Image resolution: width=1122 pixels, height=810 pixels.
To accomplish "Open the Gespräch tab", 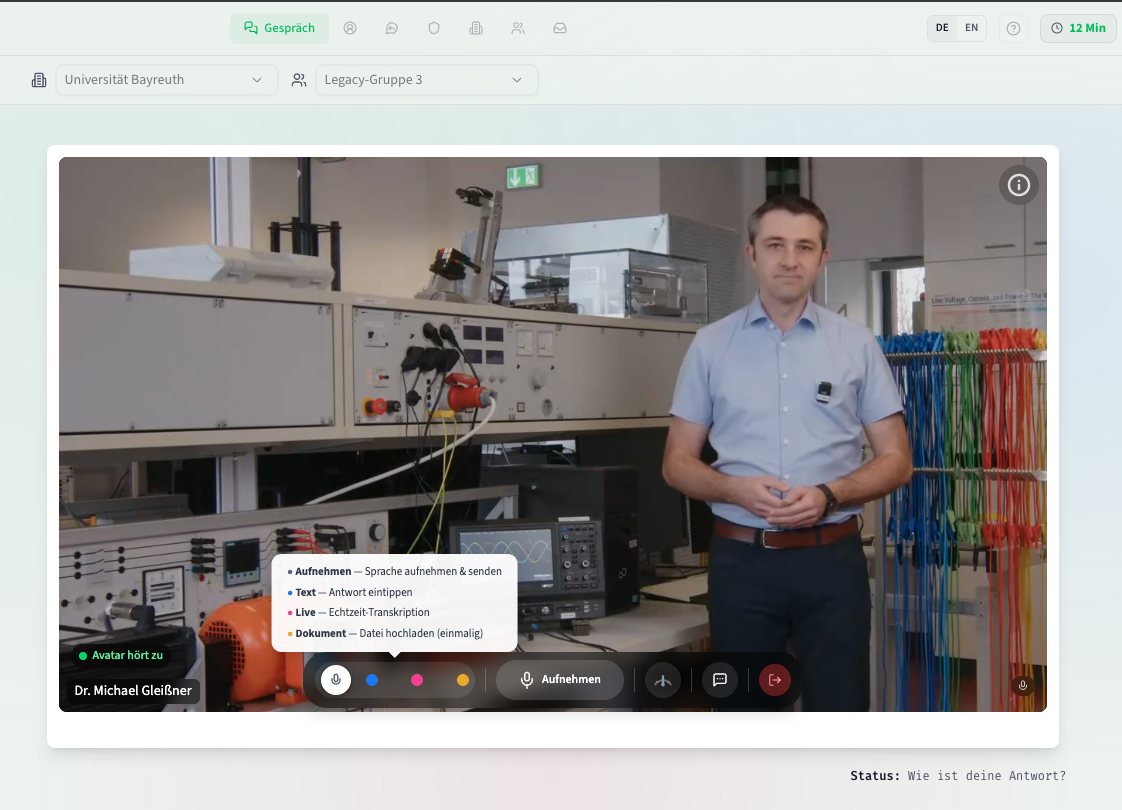I will tap(279, 28).
